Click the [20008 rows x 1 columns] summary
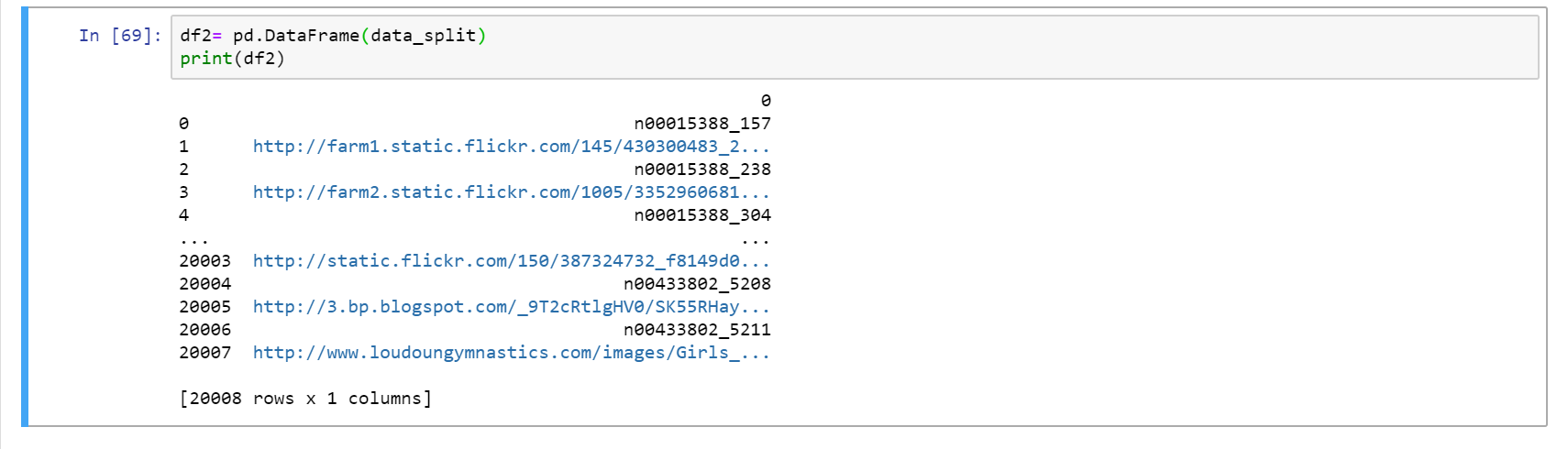 pos(305,399)
